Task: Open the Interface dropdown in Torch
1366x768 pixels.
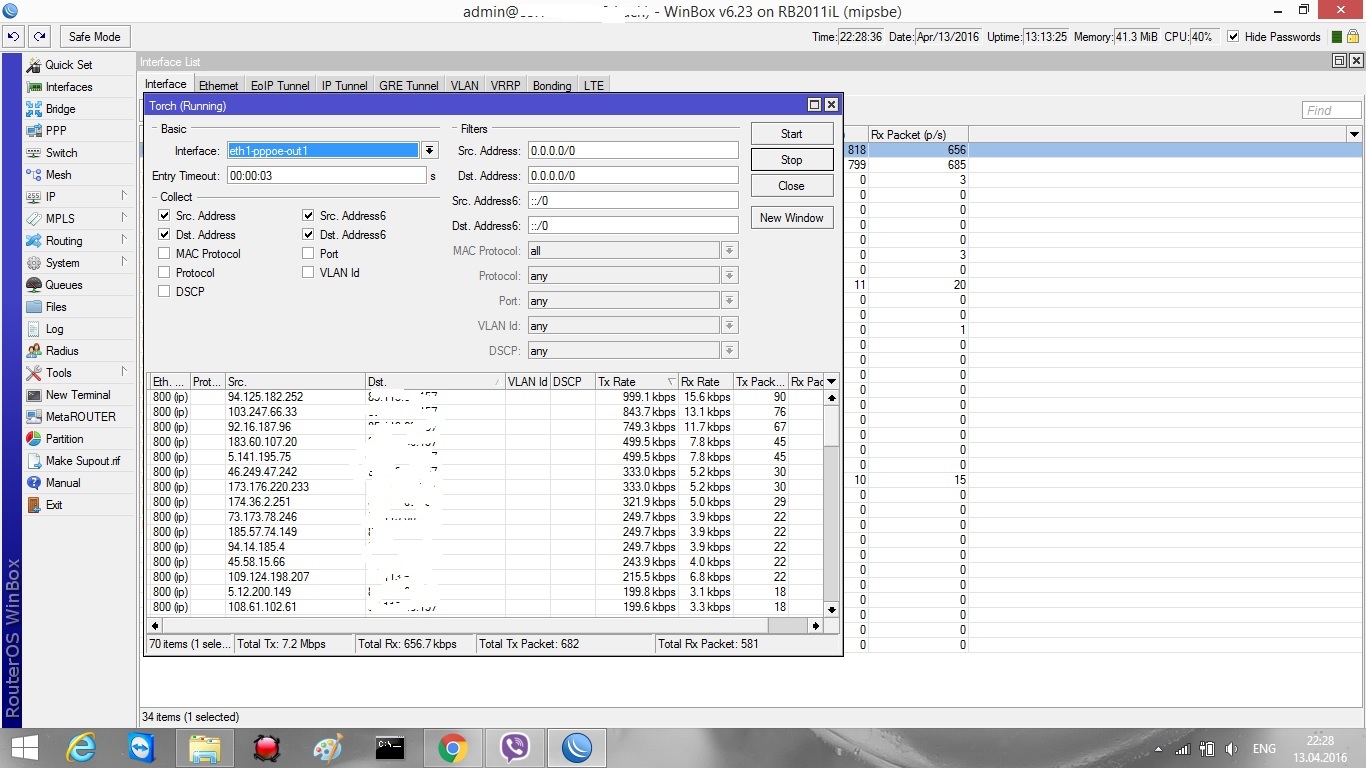Action: [430, 151]
